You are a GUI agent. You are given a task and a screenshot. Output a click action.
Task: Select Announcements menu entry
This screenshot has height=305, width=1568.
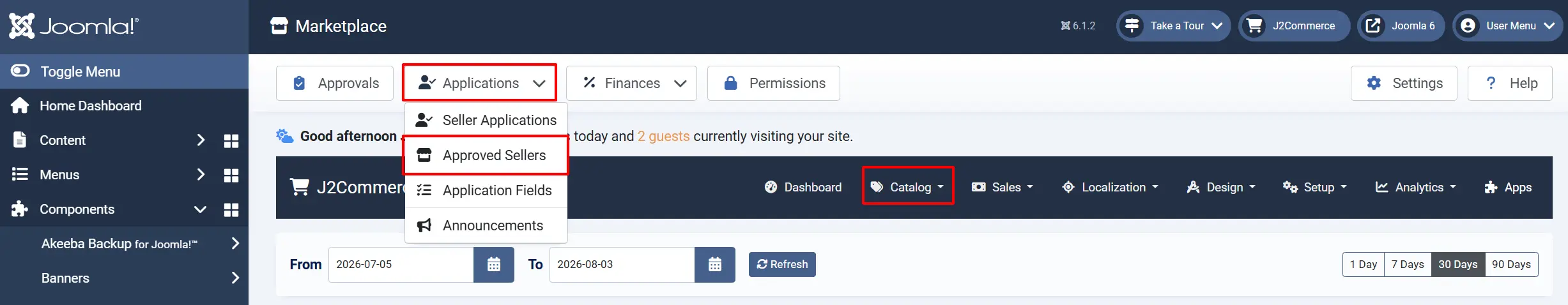(486, 225)
